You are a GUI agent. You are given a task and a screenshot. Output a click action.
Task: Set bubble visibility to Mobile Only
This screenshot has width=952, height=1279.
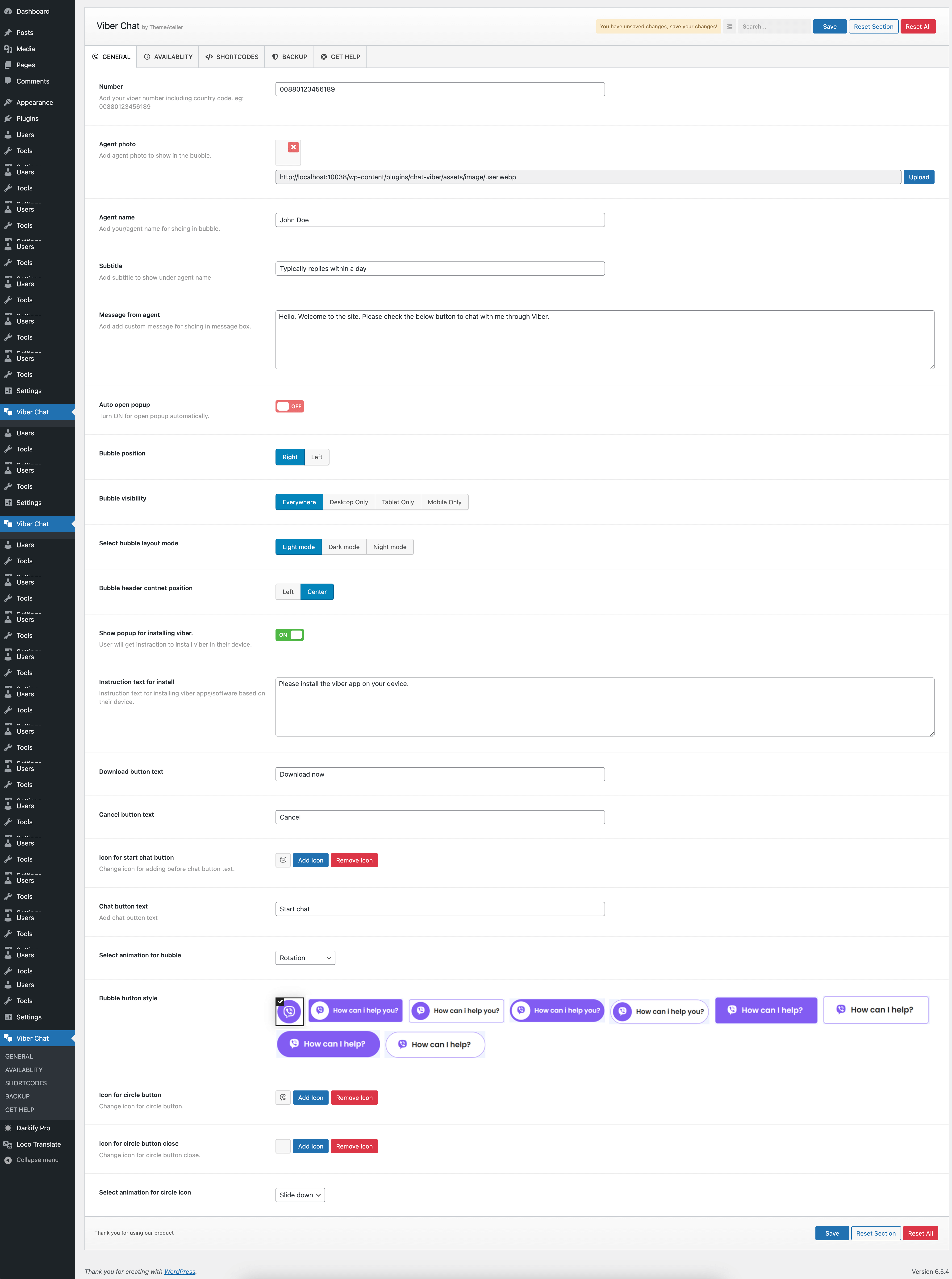(x=444, y=502)
